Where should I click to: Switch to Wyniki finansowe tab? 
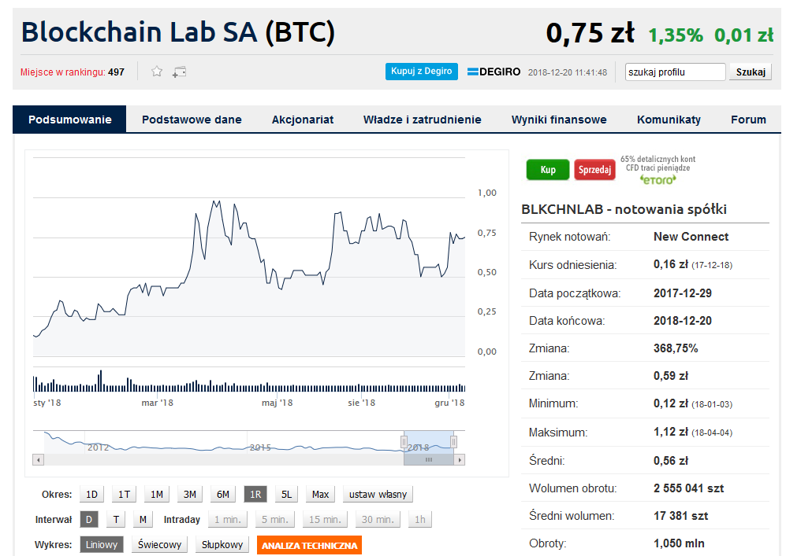(x=559, y=119)
